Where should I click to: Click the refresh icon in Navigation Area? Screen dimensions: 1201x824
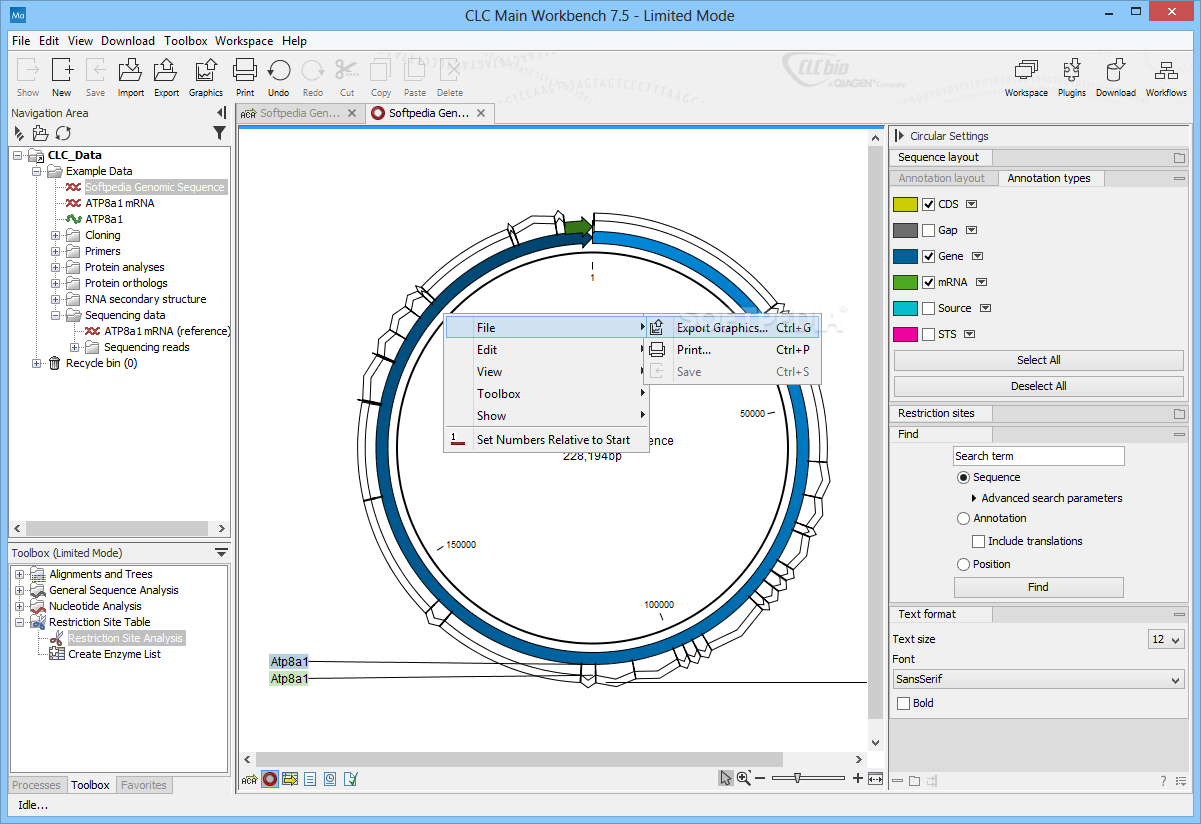[63, 133]
